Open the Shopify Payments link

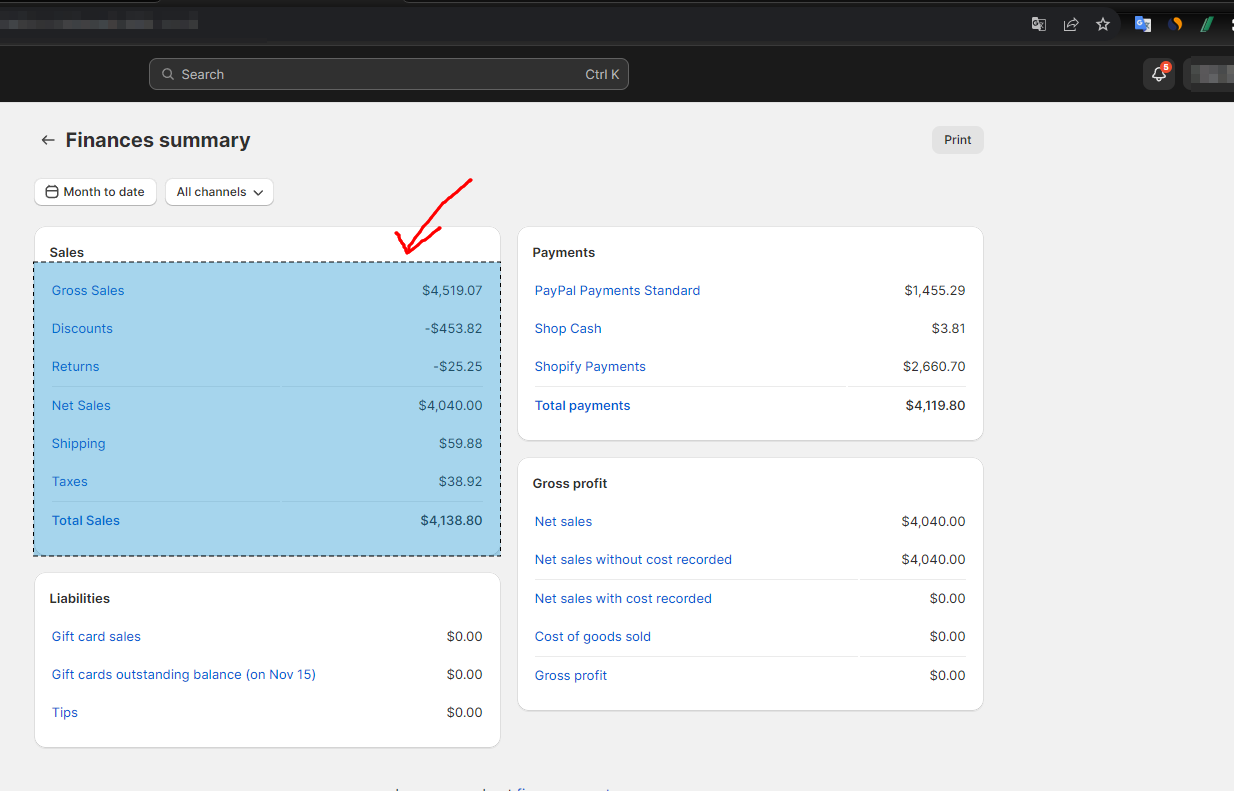click(590, 367)
